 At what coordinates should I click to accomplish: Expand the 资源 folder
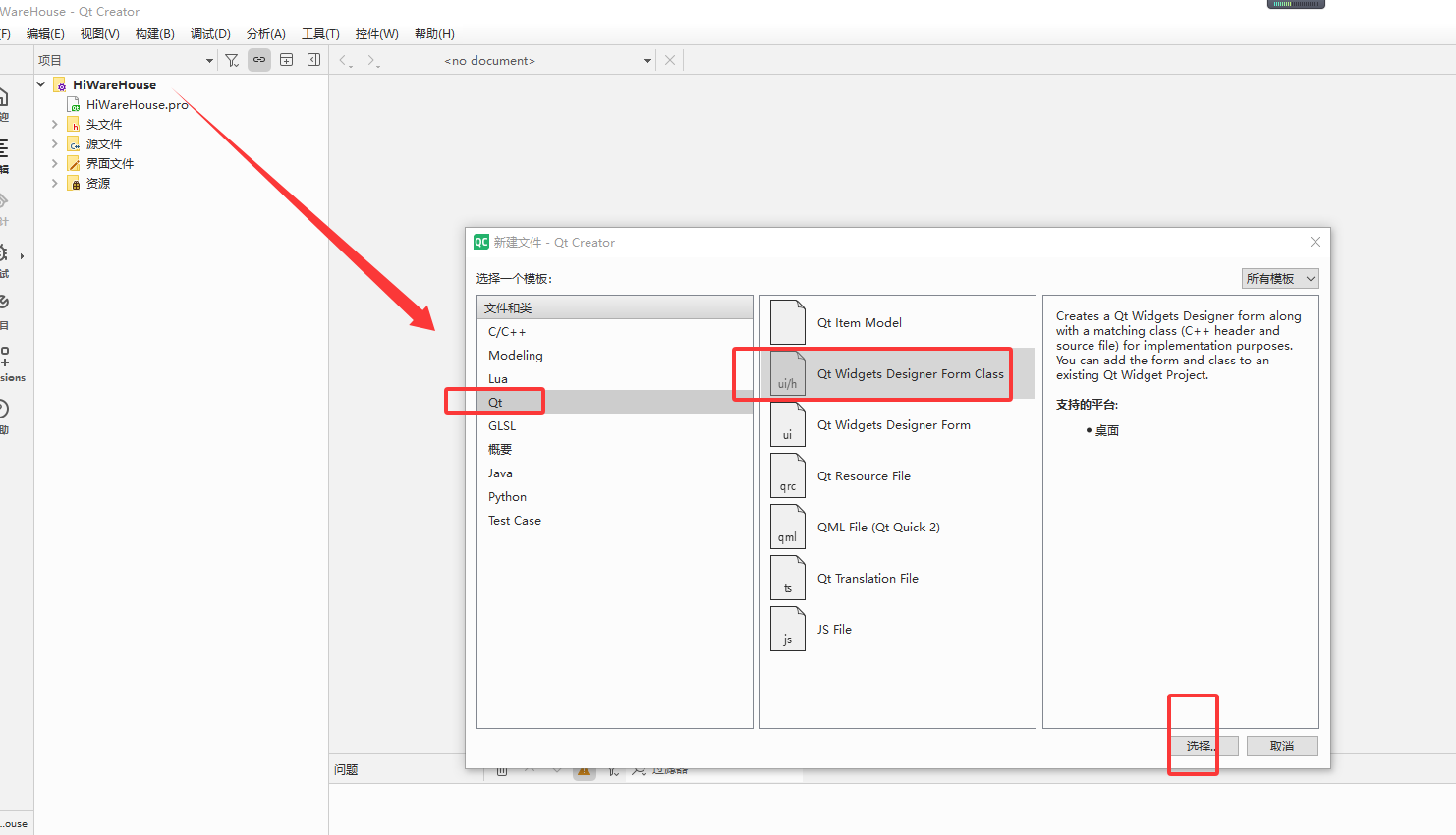(x=55, y=183)
